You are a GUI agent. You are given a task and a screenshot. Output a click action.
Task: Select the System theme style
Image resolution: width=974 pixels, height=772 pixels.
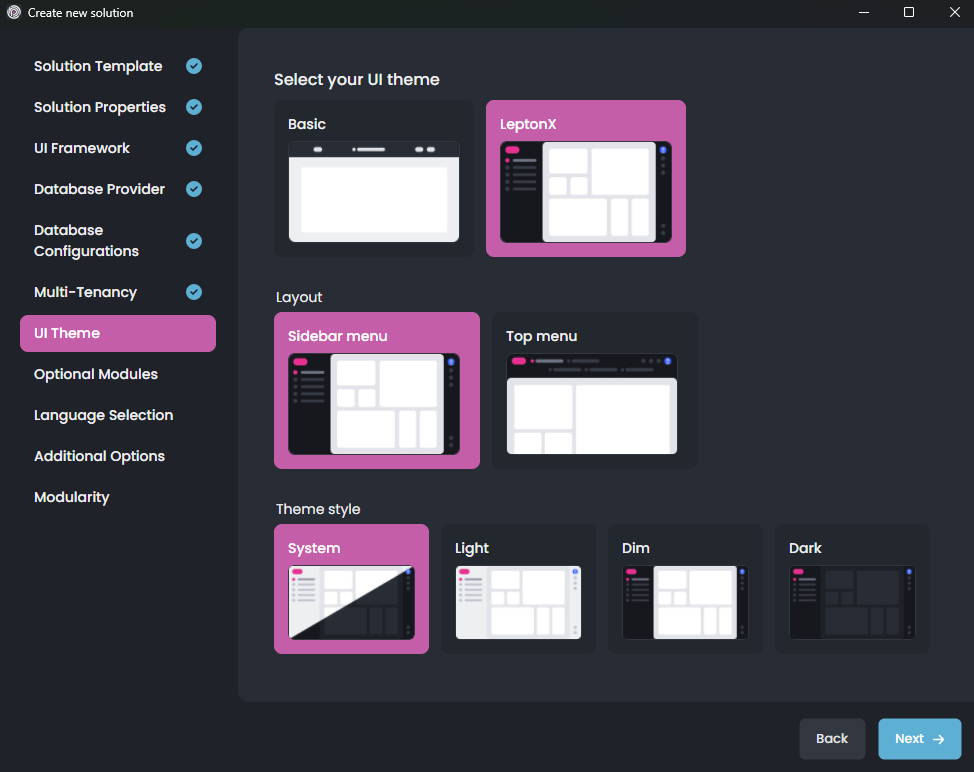[x=351, y=588]
